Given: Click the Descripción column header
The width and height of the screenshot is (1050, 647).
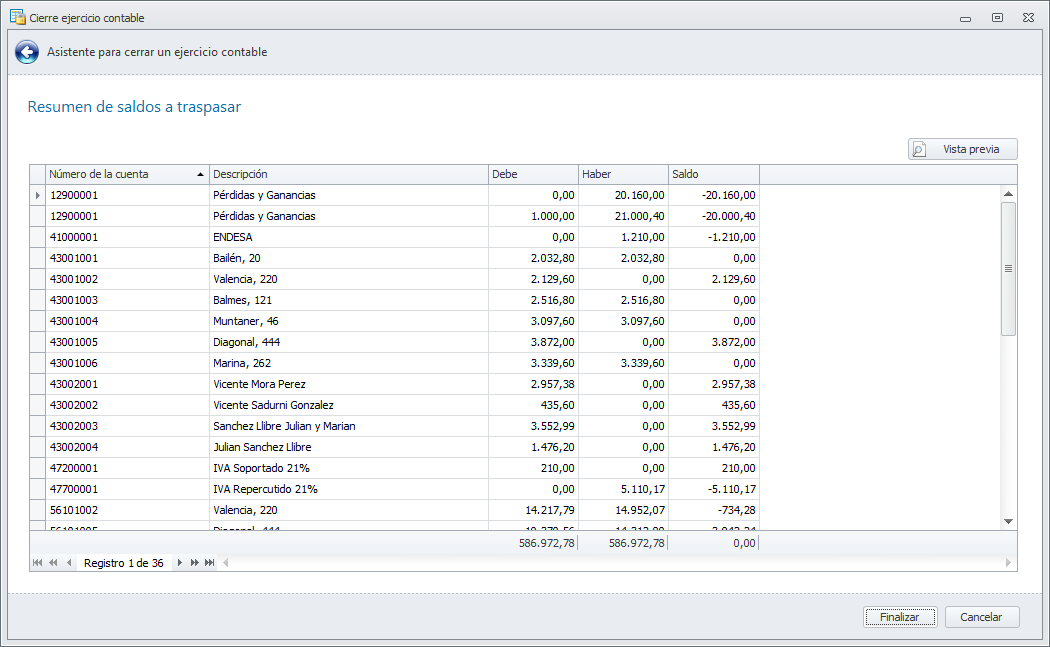Looking at the screenshot, I should click(x=348, y=174).
